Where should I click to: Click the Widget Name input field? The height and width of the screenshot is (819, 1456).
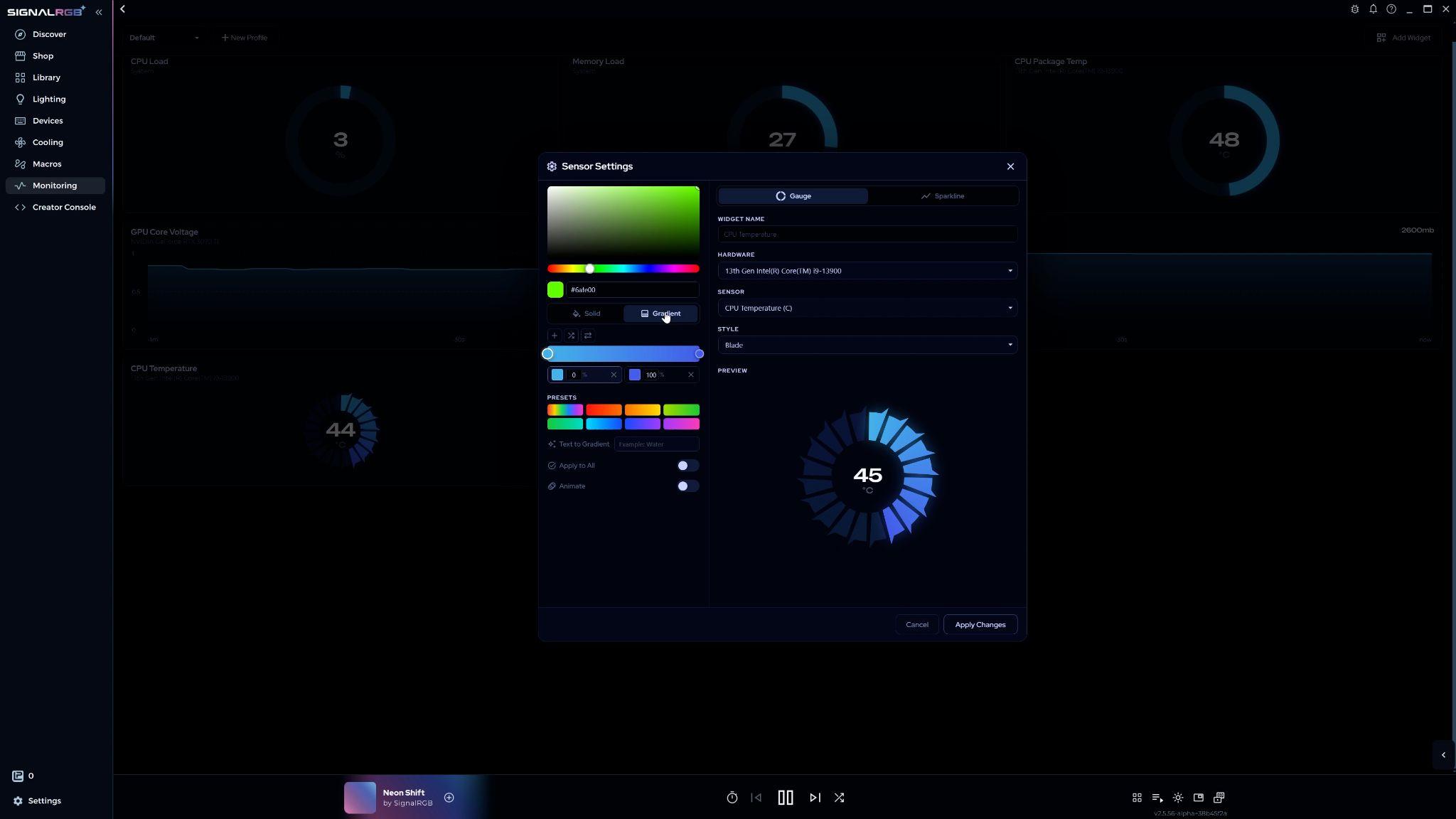click(x=867, y=234)
